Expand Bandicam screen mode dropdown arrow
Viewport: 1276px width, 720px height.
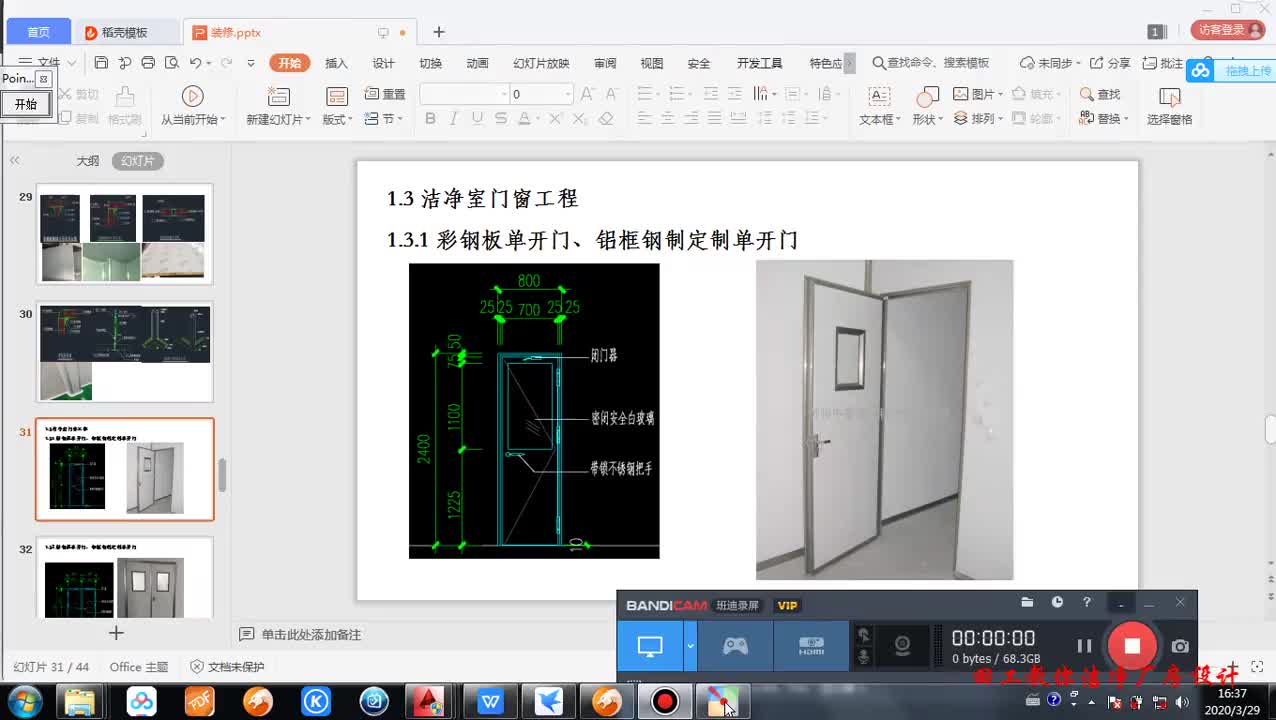click(x=690, y=646)
